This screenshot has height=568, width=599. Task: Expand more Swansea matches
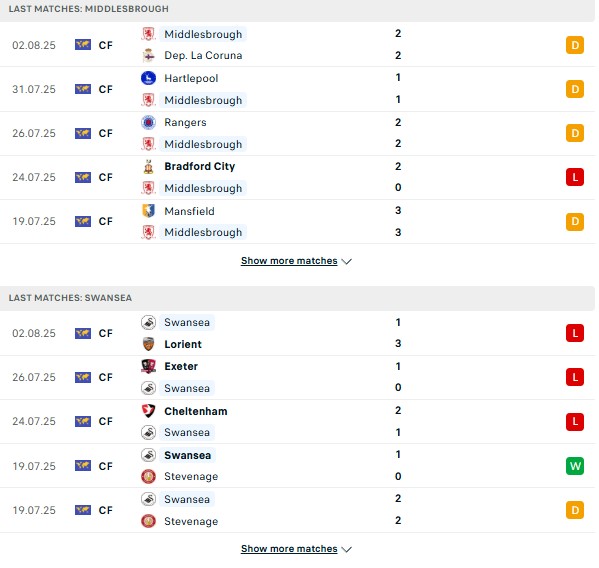point(296,549)
